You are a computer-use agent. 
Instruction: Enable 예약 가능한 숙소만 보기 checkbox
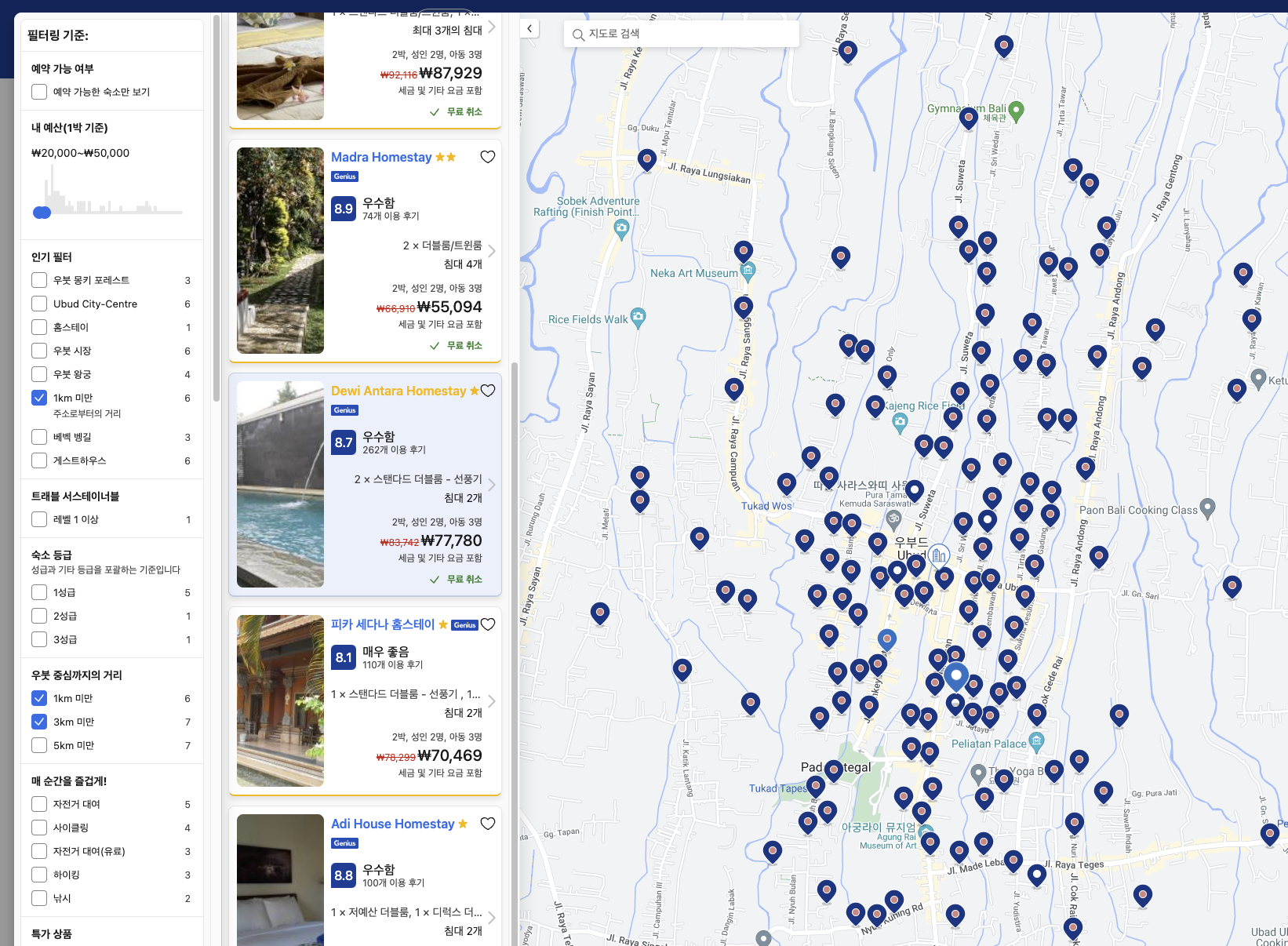tap(39, 92)
